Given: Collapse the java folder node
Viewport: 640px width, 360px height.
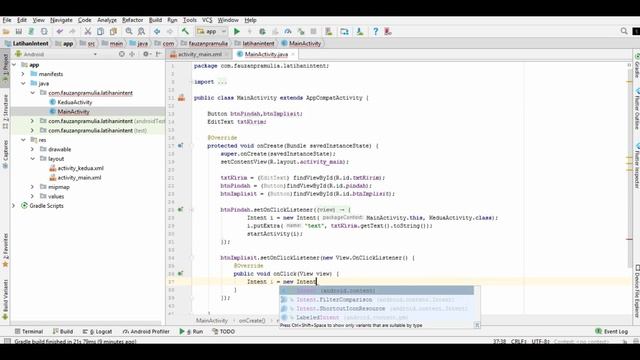Looking at the screenshot, I should (23, 83).
